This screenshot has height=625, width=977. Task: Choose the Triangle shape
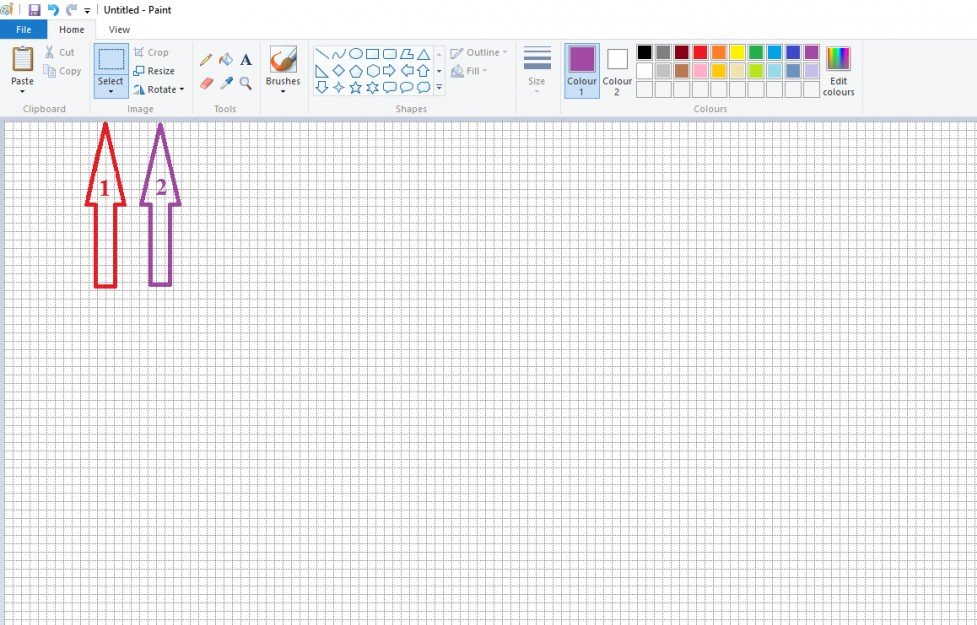pos(424,54)
